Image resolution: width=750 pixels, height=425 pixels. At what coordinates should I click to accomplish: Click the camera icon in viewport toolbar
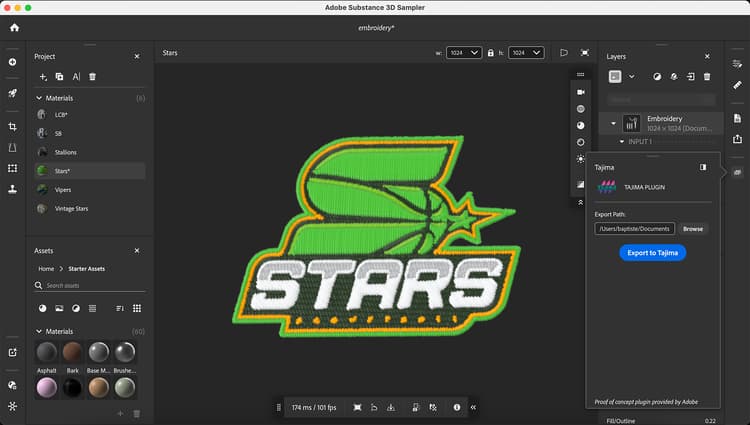pos(581,92)
